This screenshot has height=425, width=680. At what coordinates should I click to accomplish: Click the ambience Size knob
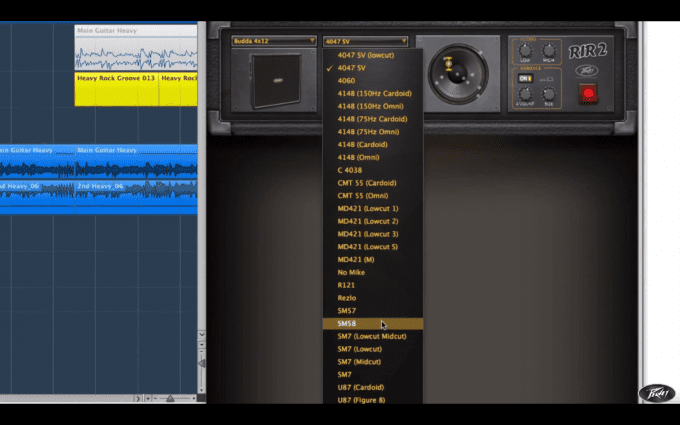pos(549,92)
